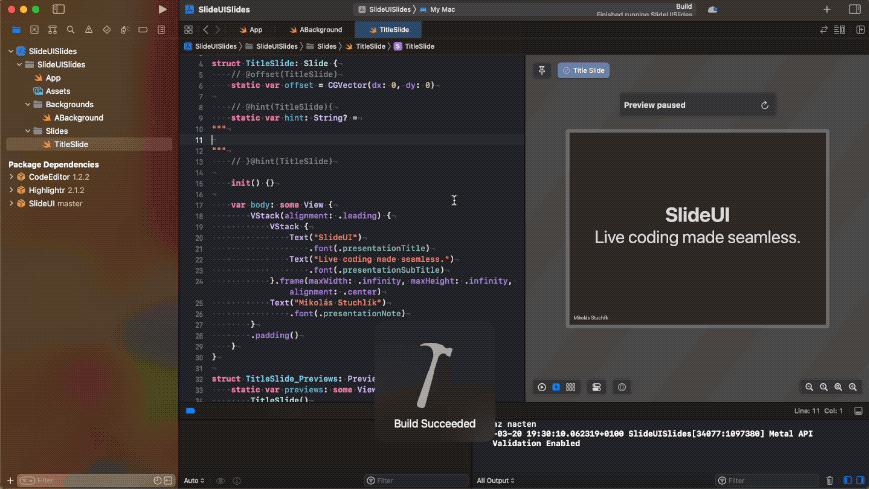
Task: Zoom in the preview canvas
Action: coord(853,388)
